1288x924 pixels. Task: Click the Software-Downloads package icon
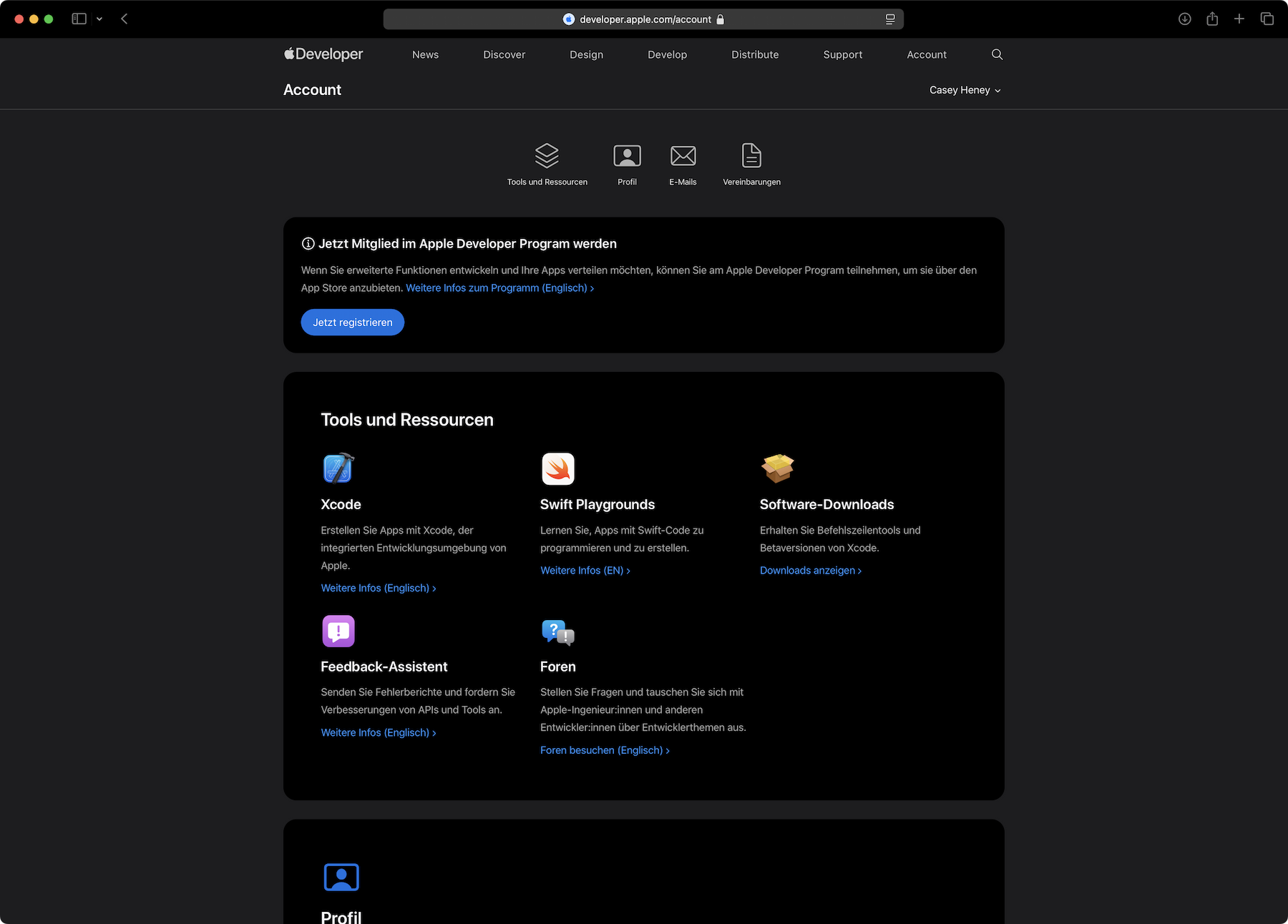pos(778,468)
